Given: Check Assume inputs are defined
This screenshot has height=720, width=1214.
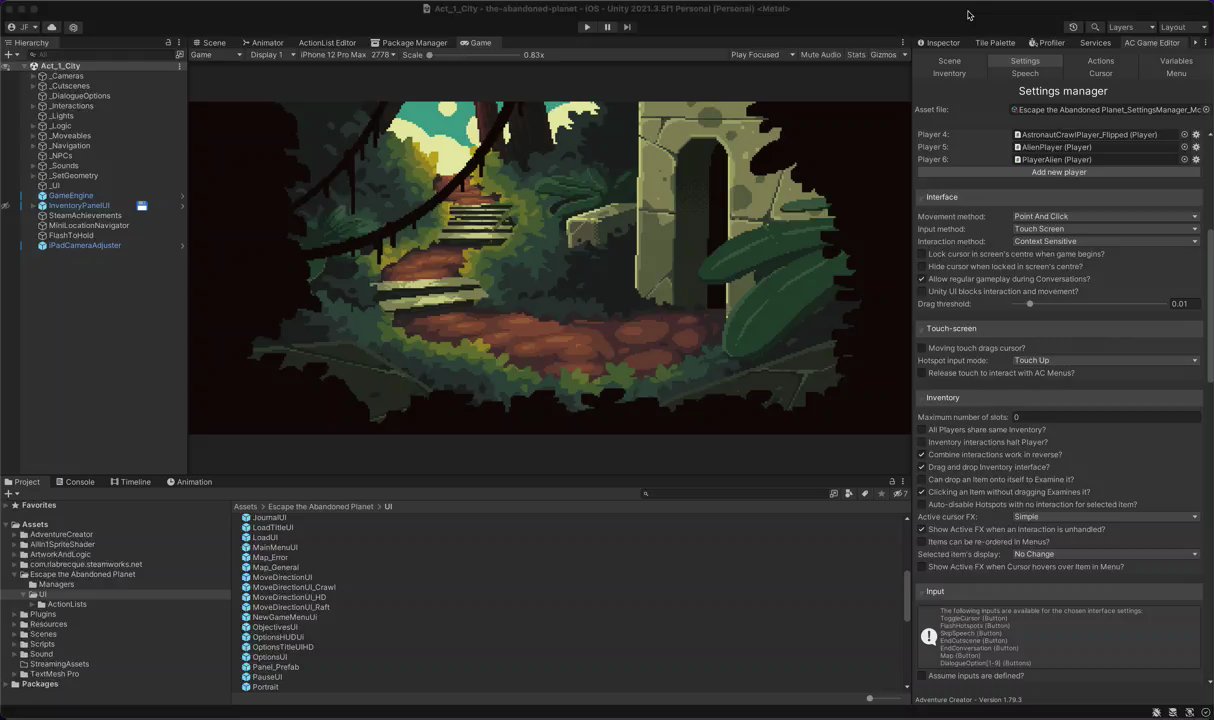Looking at the screenshot, I should click(x=922, y=676).
